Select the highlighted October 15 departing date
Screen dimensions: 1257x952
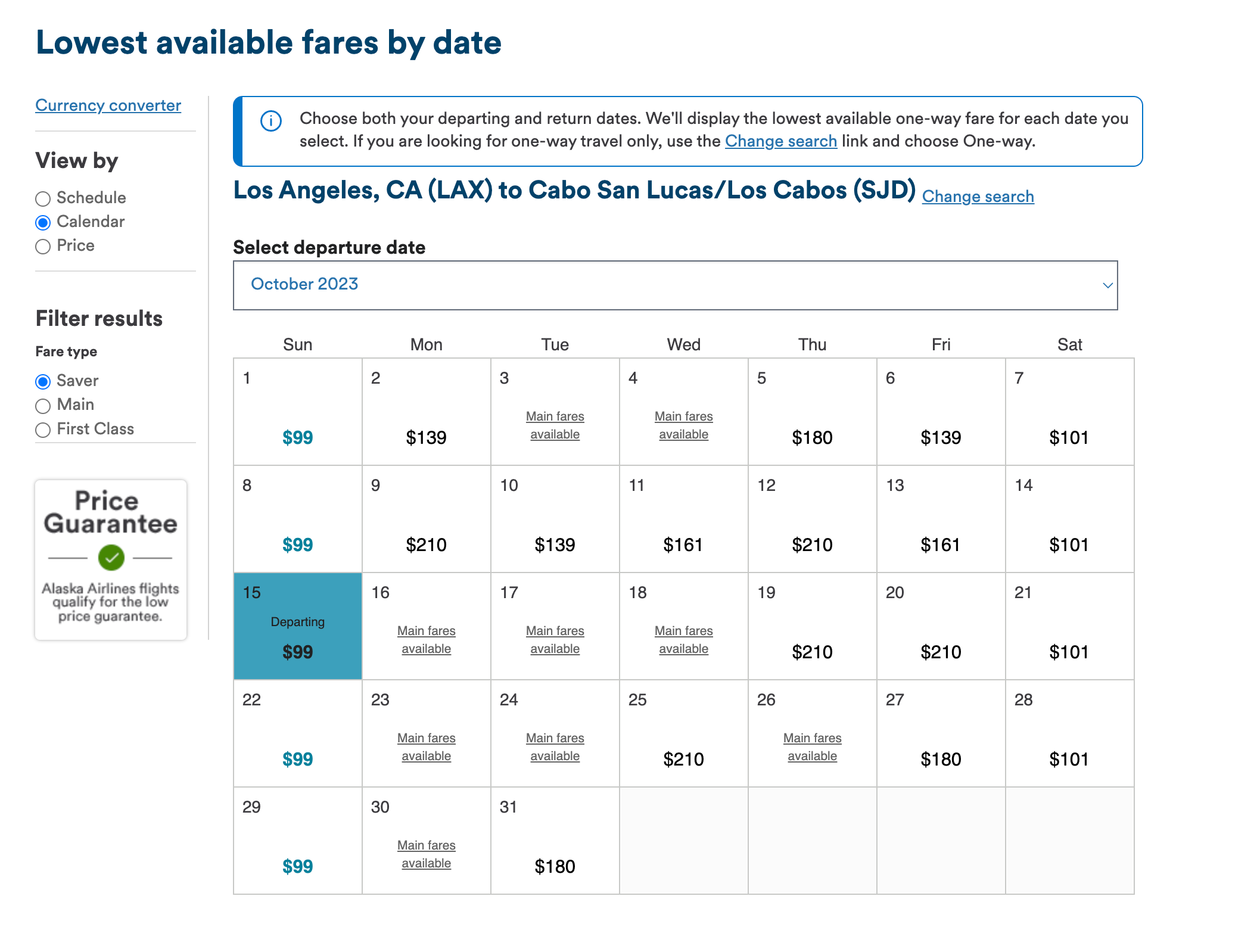click(x=297, y=627)
